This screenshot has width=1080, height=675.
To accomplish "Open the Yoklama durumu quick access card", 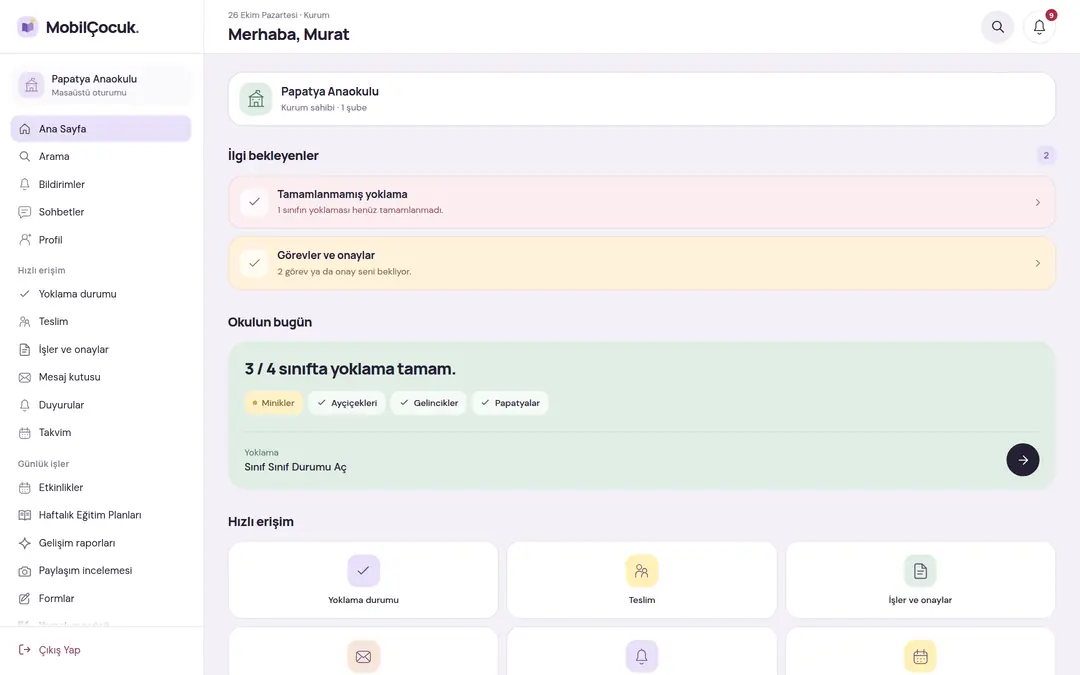I will 363,580.
